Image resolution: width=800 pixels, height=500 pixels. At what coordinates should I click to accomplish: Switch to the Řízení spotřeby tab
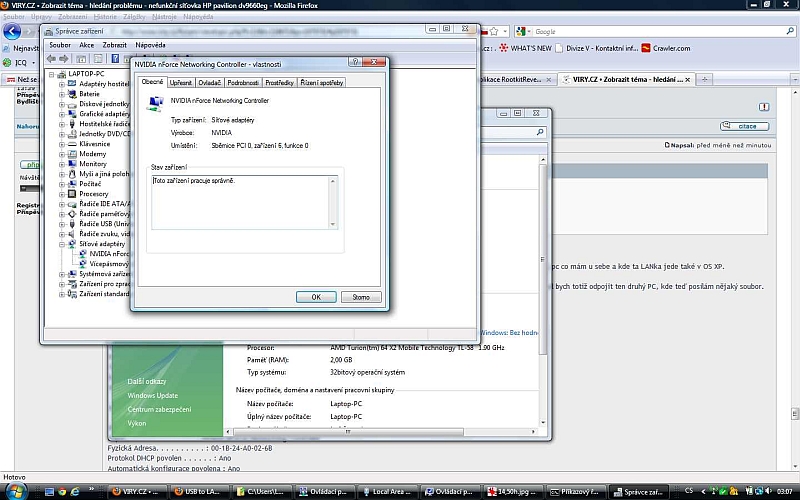pos(321,83)
